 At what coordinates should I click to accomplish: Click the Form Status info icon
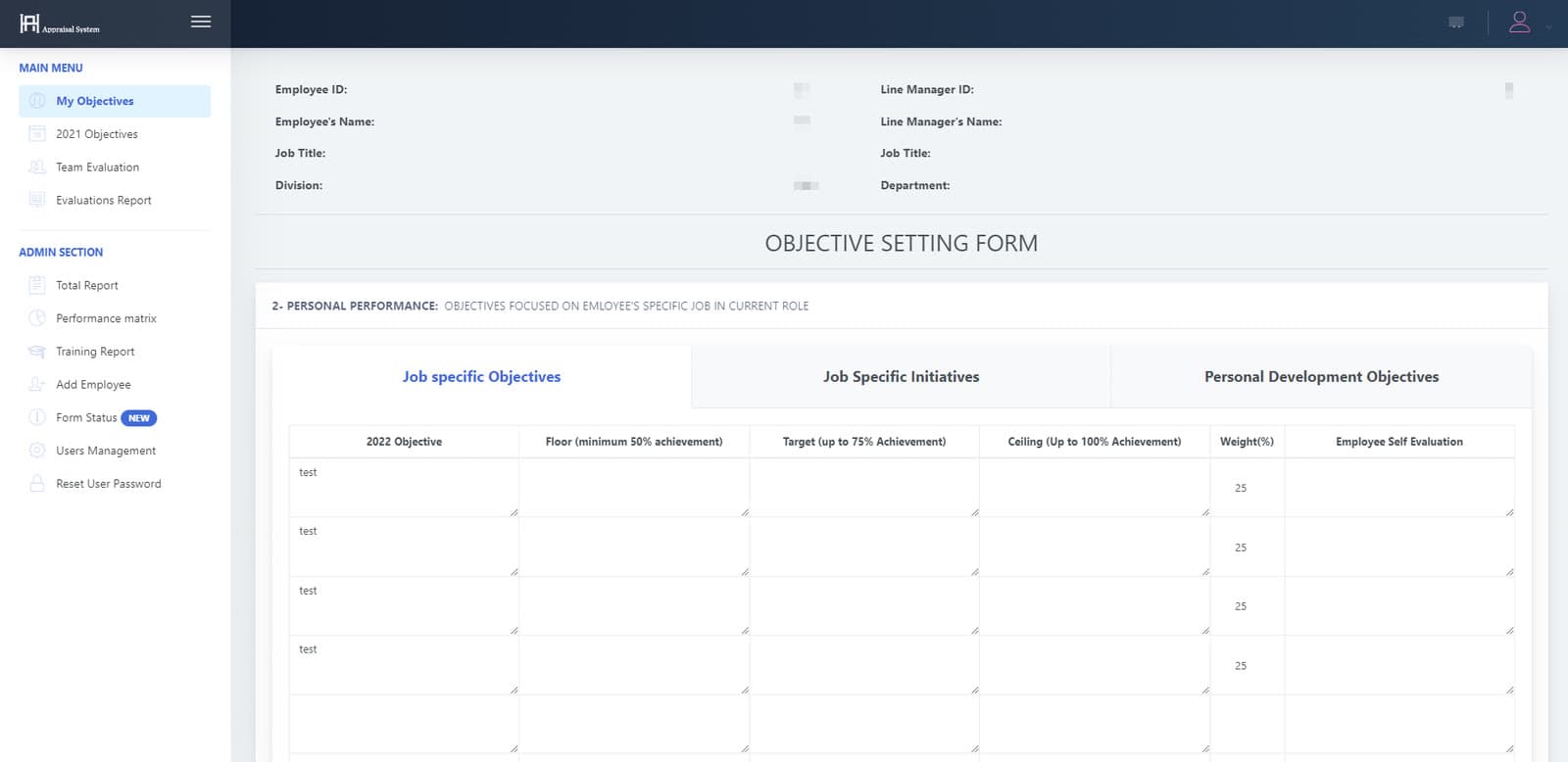pyautogui.click(x=37, y=417)
